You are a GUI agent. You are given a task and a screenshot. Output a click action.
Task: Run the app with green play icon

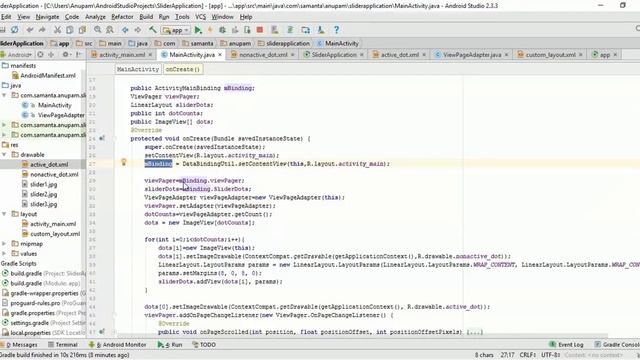[x=198, y=30]
